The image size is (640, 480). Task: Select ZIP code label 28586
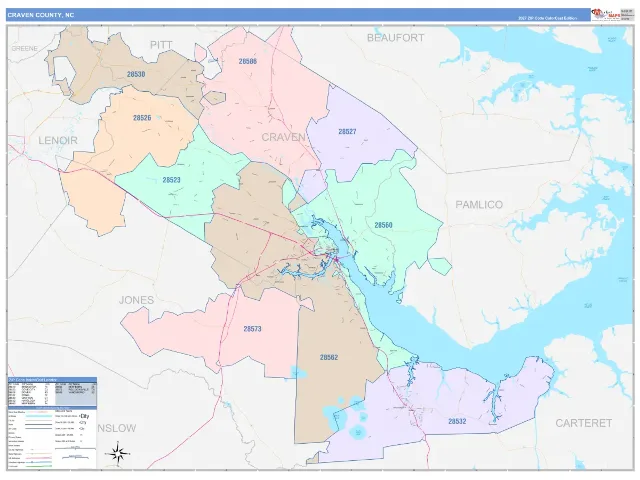tap(248, 62)
